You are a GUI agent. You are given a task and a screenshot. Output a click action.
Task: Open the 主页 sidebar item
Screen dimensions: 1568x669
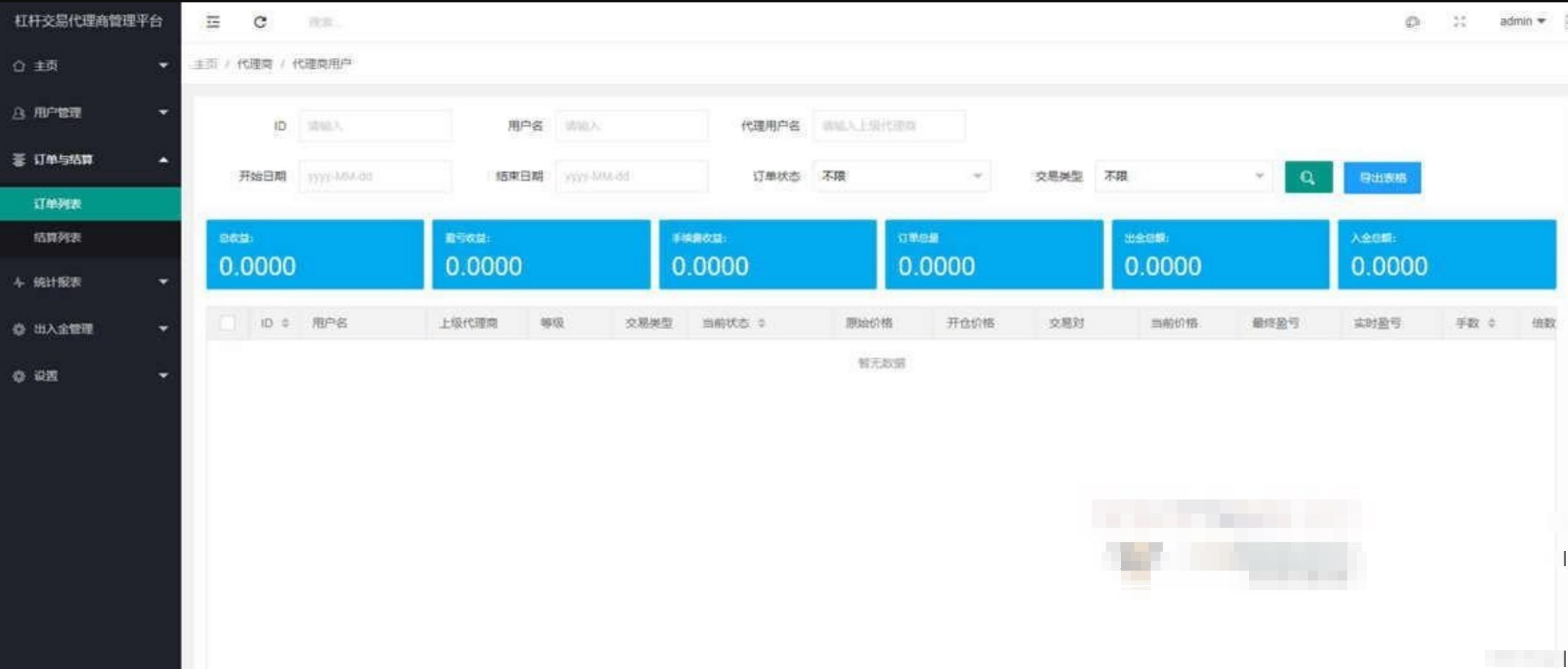click(x=90, y=66)
